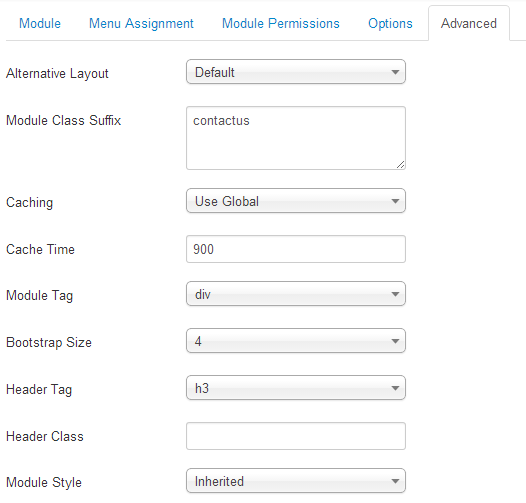Select the Options tab

click(390, 23)
